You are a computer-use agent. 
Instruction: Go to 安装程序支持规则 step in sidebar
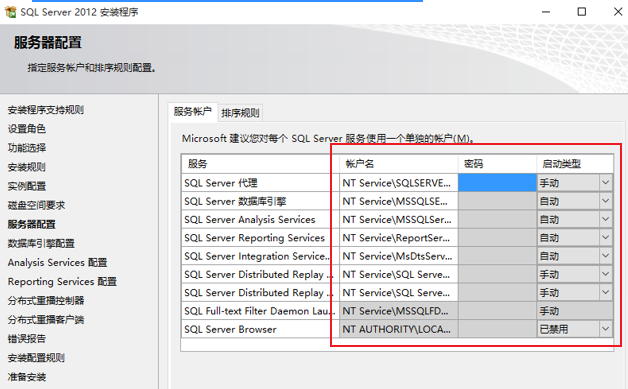pyautogui.click(x=46, y=110)
